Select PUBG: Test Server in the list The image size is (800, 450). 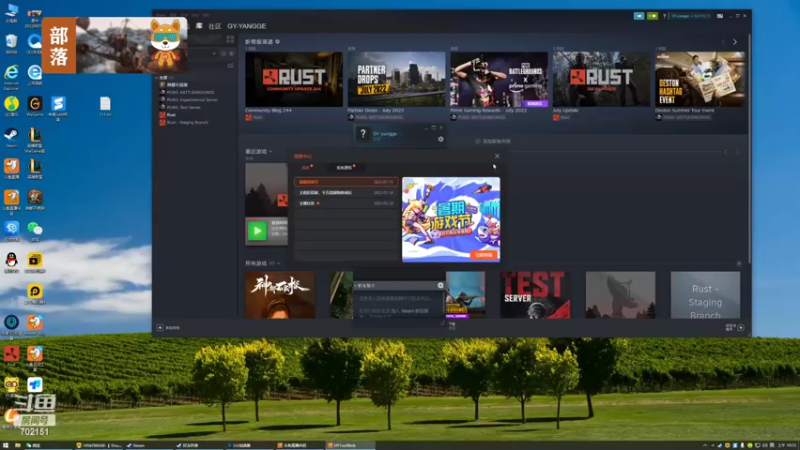coord(183,108)
